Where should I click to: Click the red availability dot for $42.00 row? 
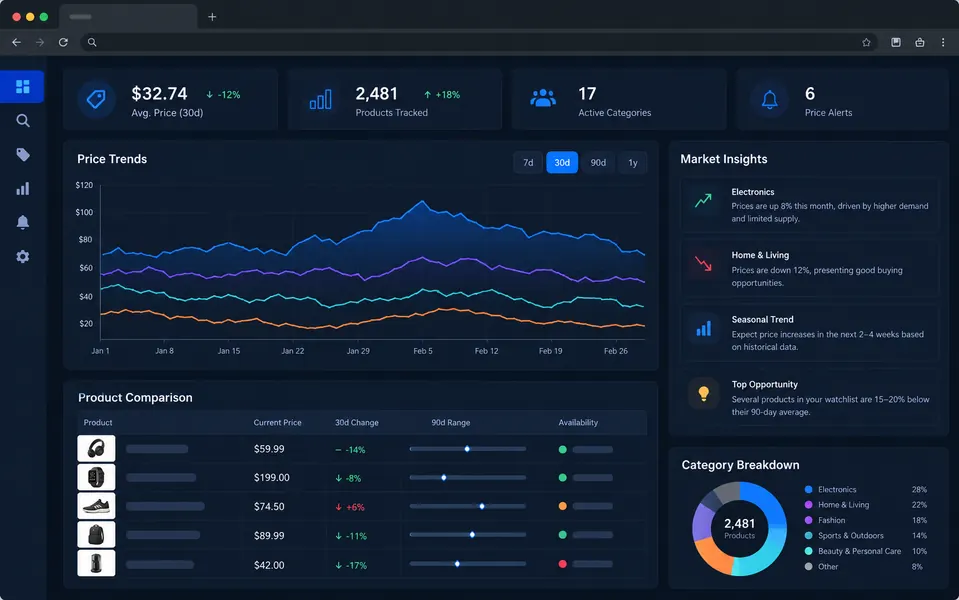click(x=563, y=564)
